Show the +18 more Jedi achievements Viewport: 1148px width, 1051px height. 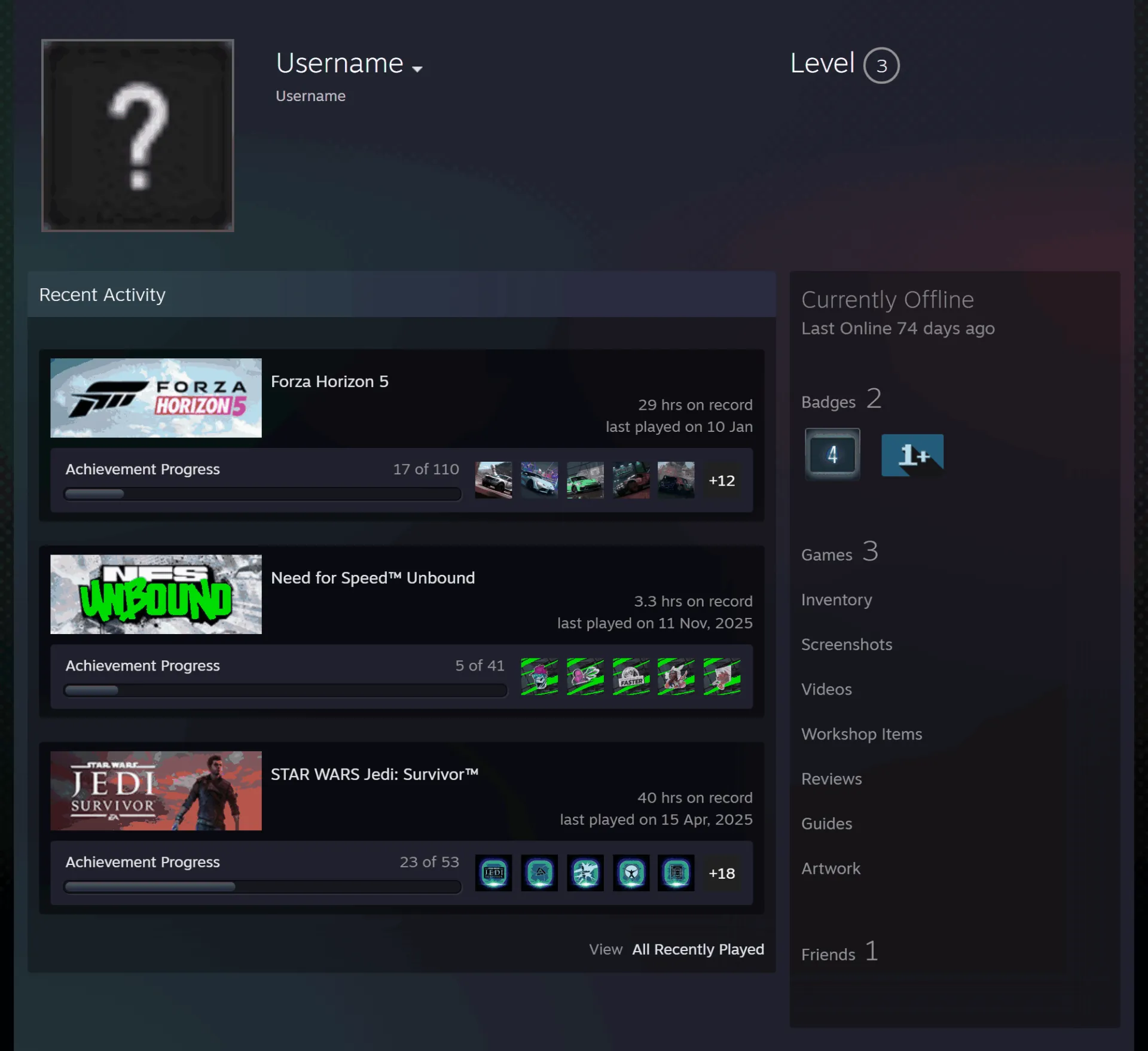tap(722, 873)
